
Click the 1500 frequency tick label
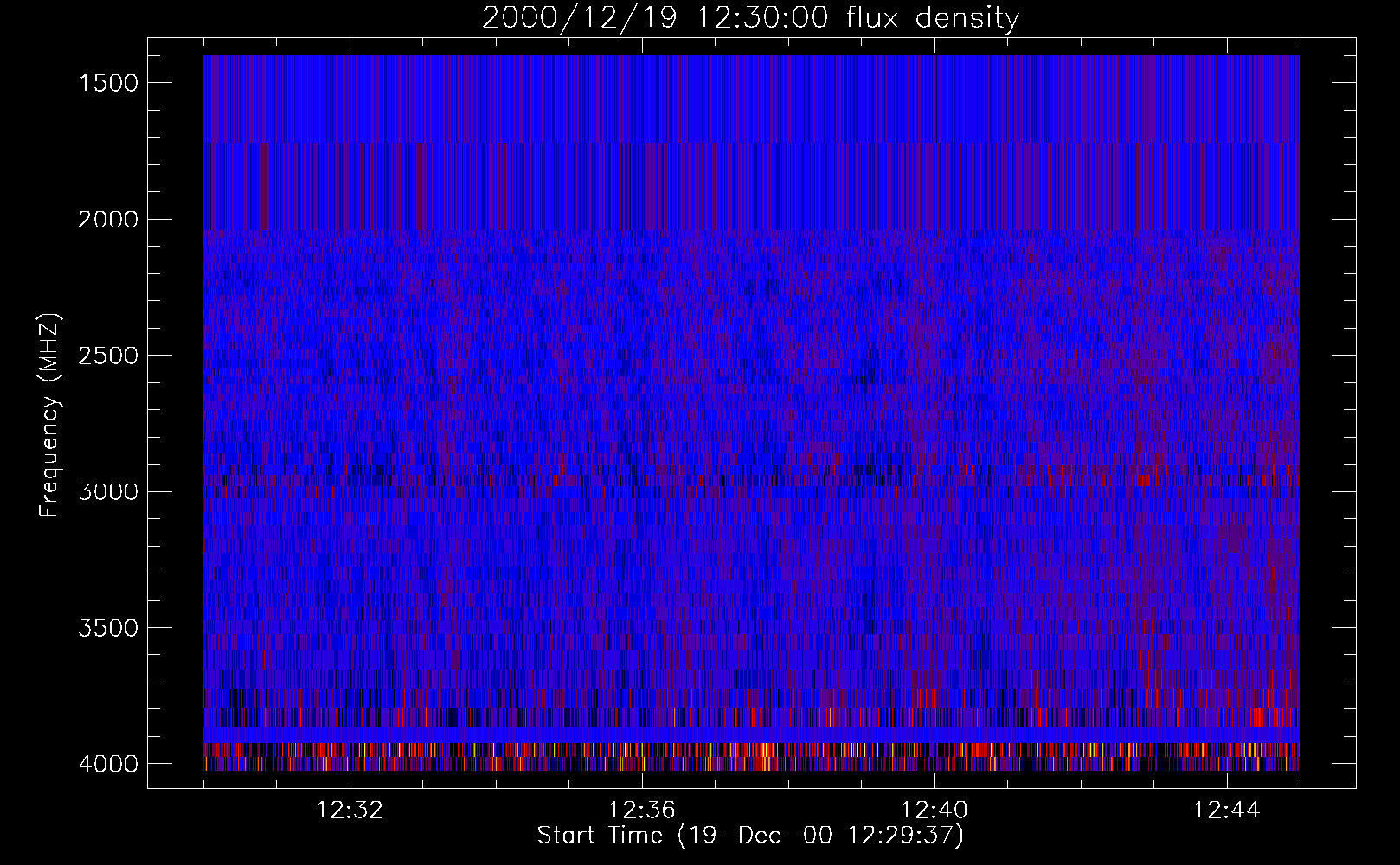click(108, 83)
